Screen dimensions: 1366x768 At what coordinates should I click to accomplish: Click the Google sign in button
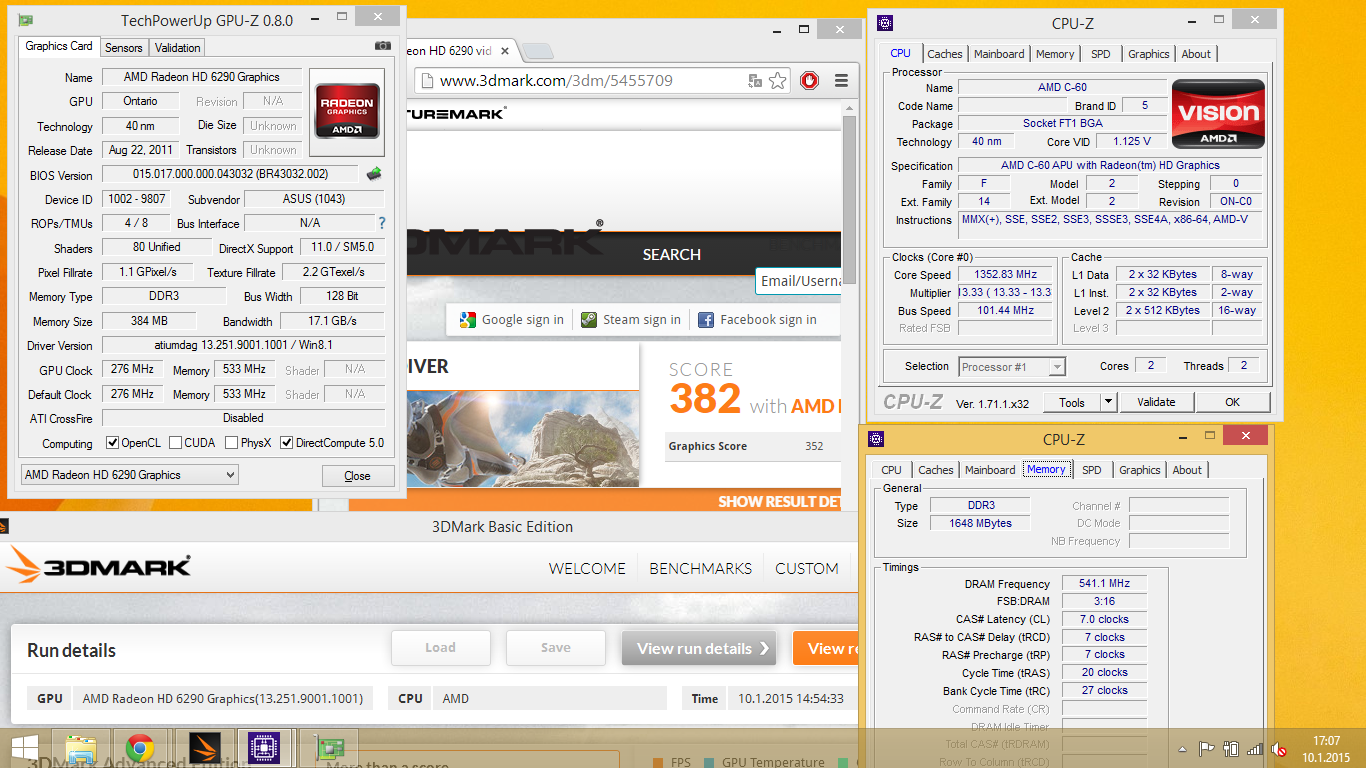coord(512,320)
